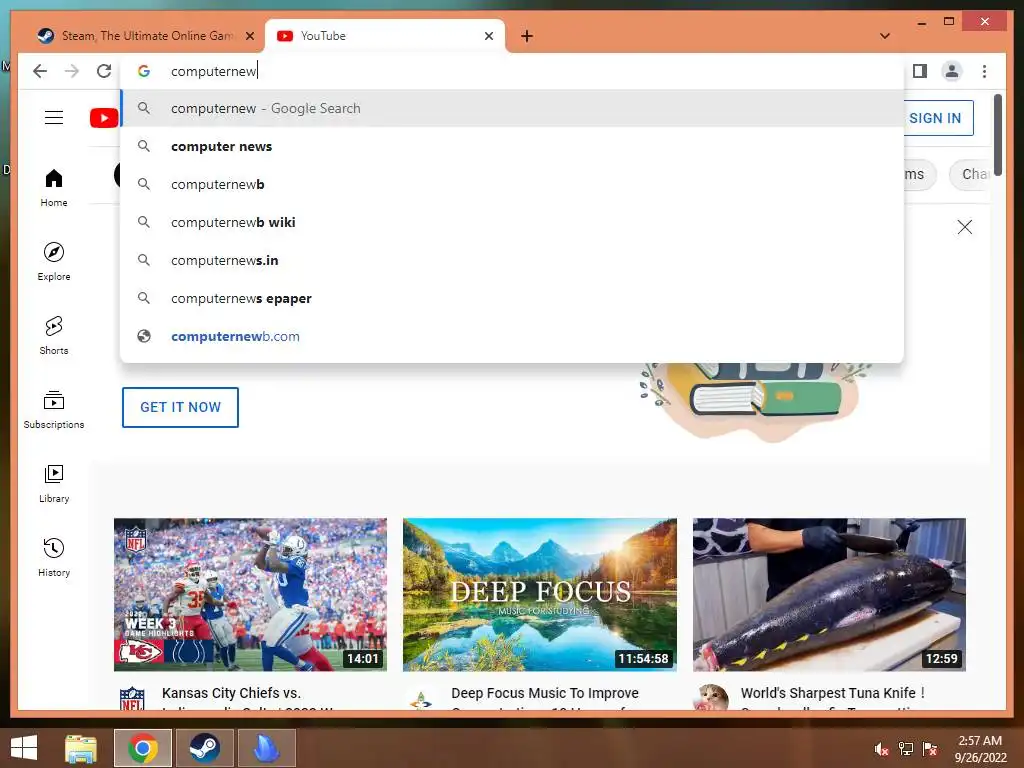Image resolution: width=1024 pixels, height=768 pixels.
Task: Open Steam from taskbar
Action: tap(204, 748)
